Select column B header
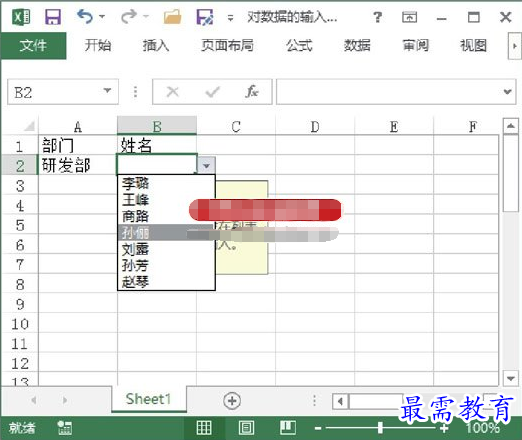This screenshot has width=522, height=440. tap(157, 127)
